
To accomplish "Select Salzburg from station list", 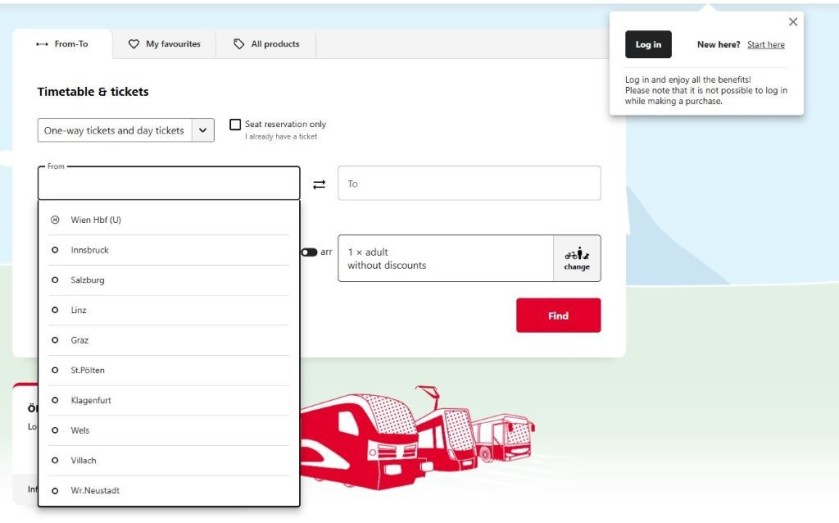I will coord(169,280).
